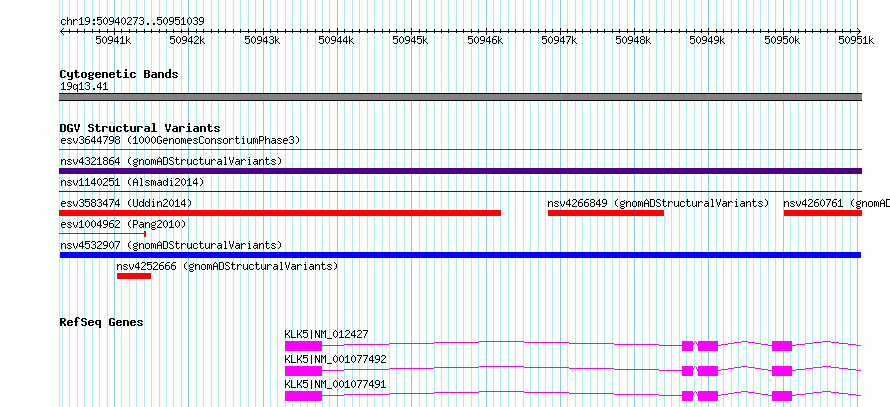Click the 50951k ruler tick label
The height and width of the screenshot is (407, 890).
tap(857, 40)
